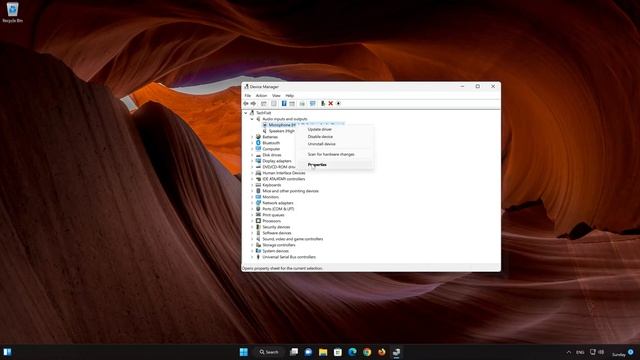
Task: Expand the Display adapters node
Action: [x=252, y=161]
